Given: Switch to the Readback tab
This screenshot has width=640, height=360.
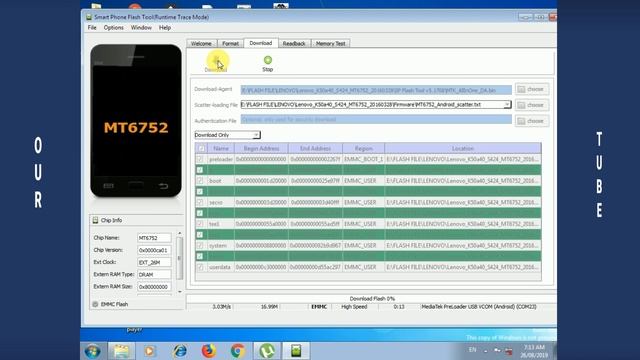Looking at the screenshot, I should coord(294,43).
